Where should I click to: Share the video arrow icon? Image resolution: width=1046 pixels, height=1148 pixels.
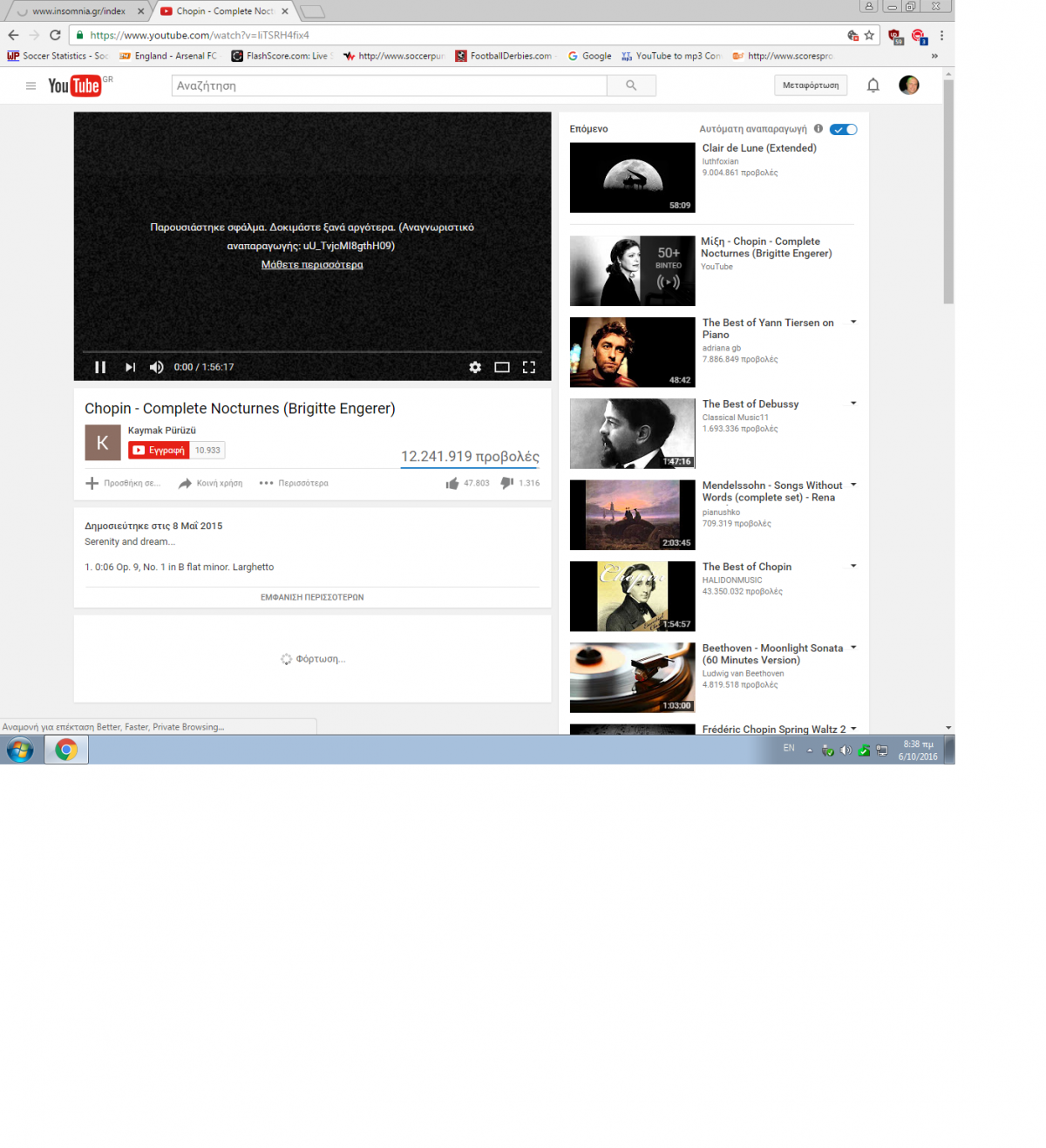click(185, 483)
